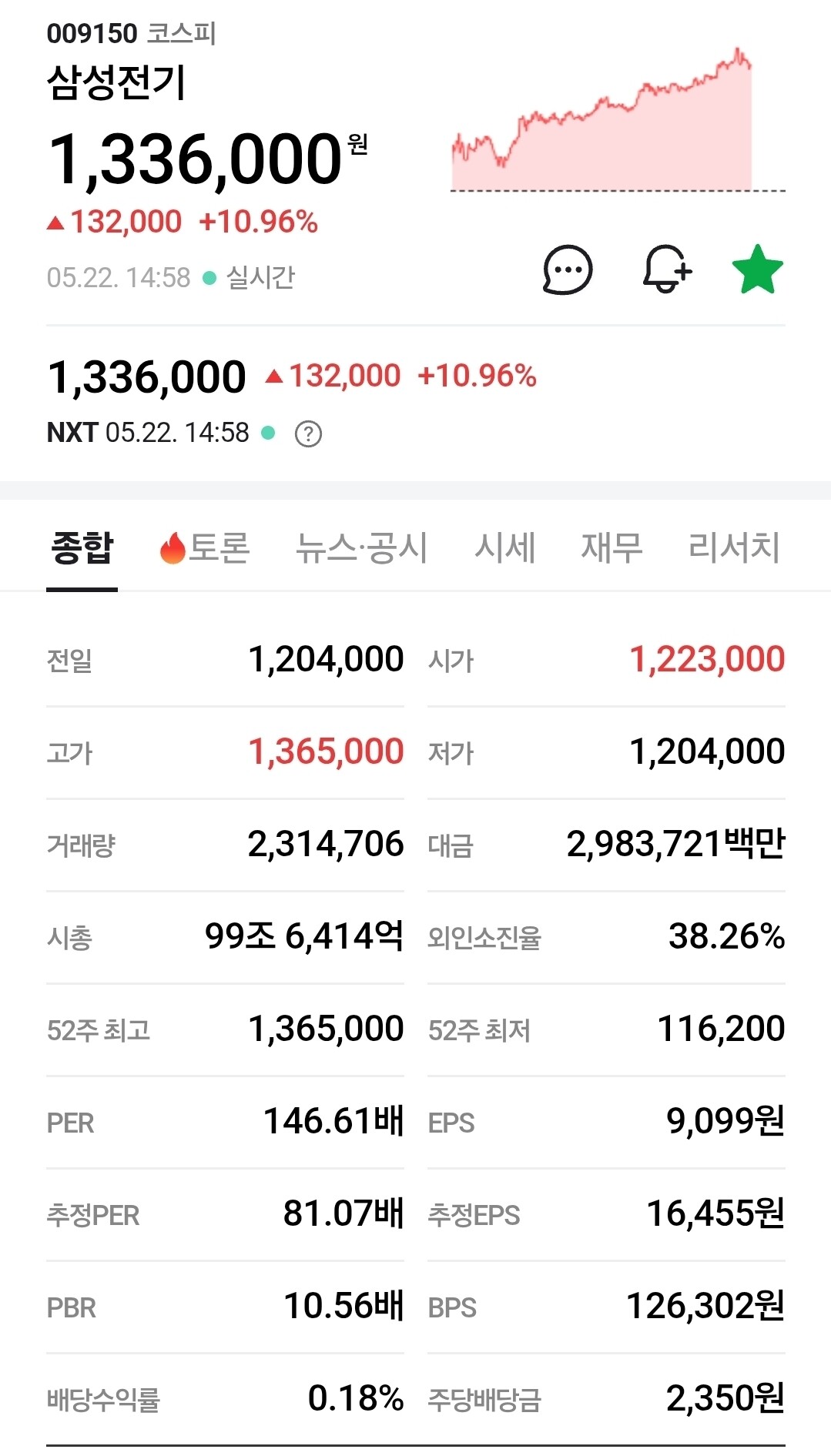Tap the 외인소진율 value 38.26%
831x1456 pixels.
726,936
